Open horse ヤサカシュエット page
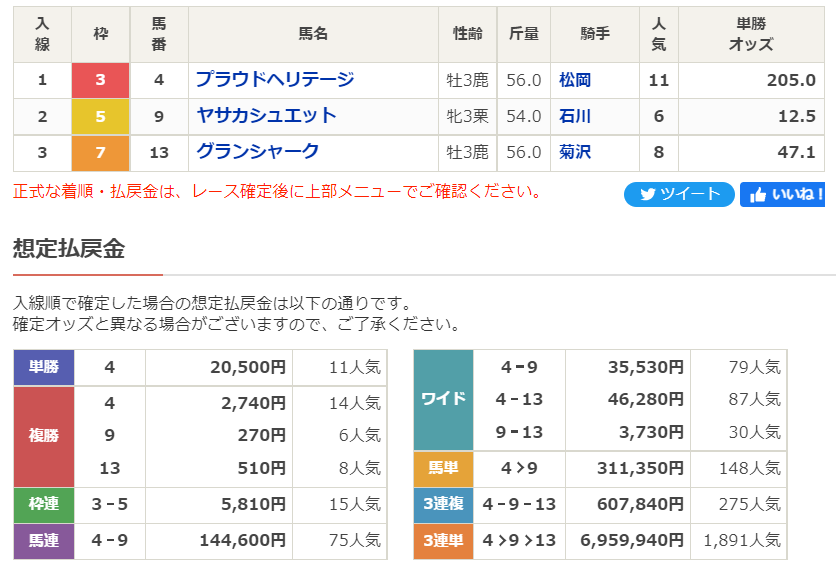Image resolution: width=836 pixels, height=570 pixels. 266,116
